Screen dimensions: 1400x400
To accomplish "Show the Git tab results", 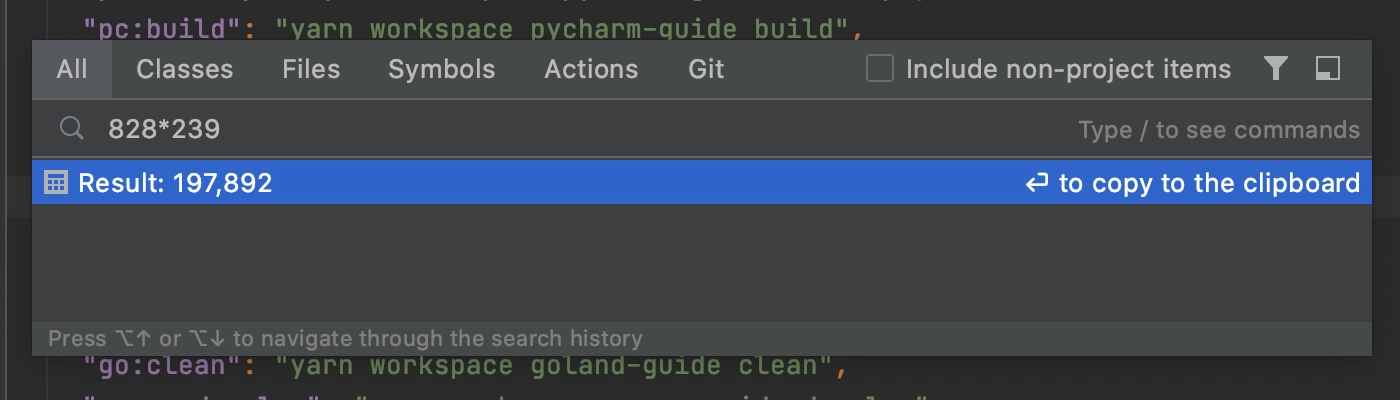I will click(x=706, y=69).
